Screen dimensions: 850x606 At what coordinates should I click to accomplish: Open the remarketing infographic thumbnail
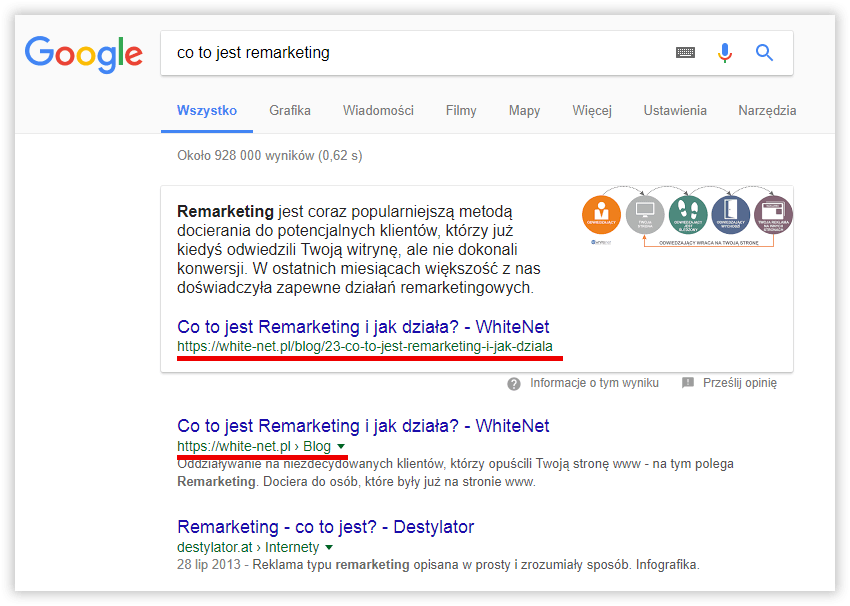(687, 216)
